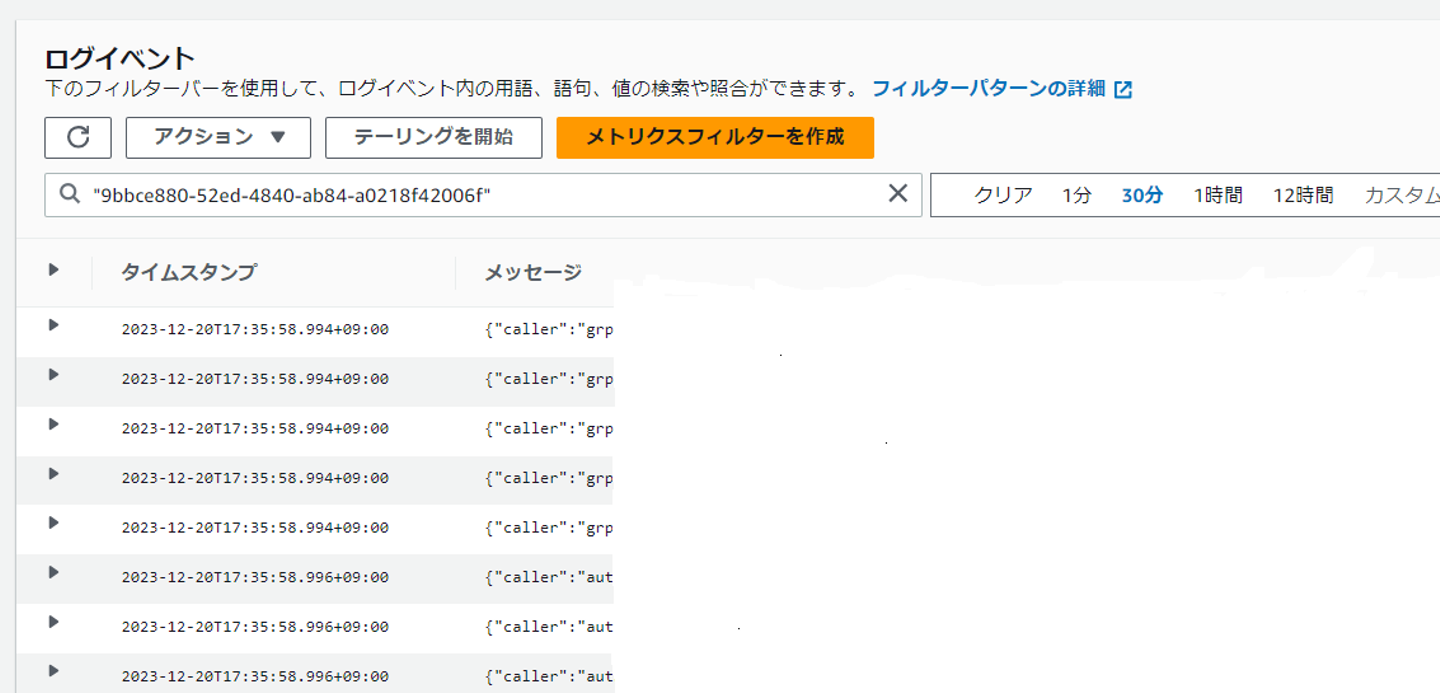The image size is (1440, 693).
Task: Expand the first 17:35:58.996 log row
Action: (x=54, y=572)
